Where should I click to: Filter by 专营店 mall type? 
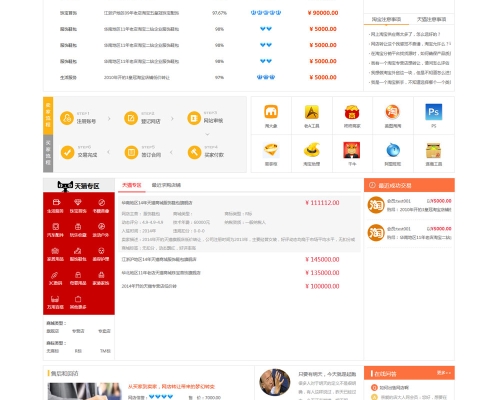(78, 331)
